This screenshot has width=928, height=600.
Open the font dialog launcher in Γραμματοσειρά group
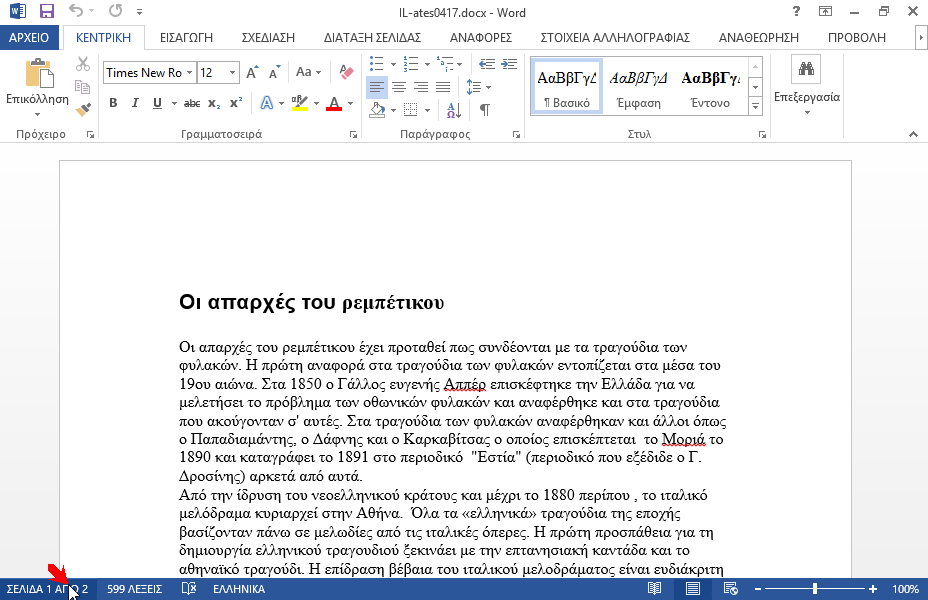[353, 135]
